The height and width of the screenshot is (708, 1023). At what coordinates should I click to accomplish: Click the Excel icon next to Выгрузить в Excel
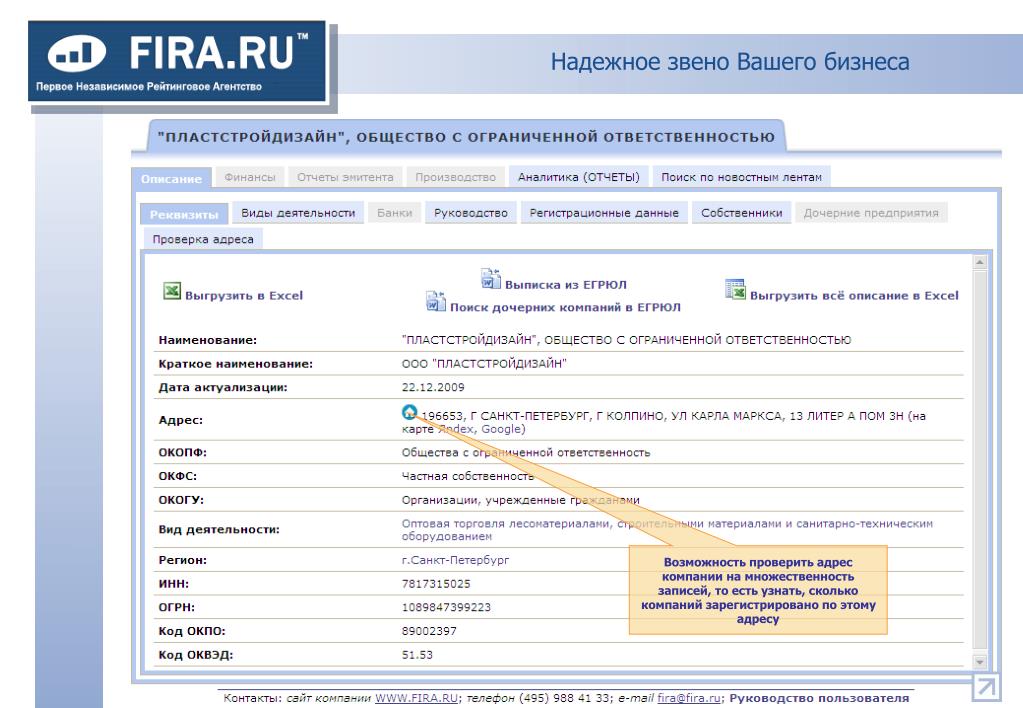172,291
